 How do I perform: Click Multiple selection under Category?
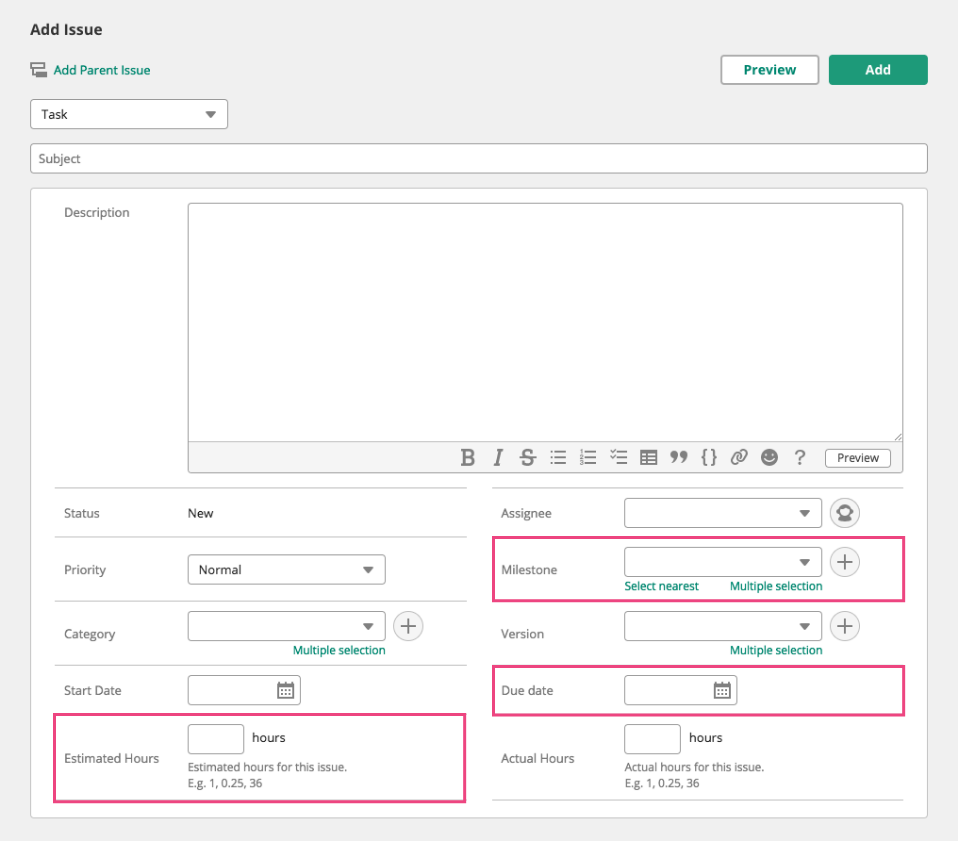point(339,650)
